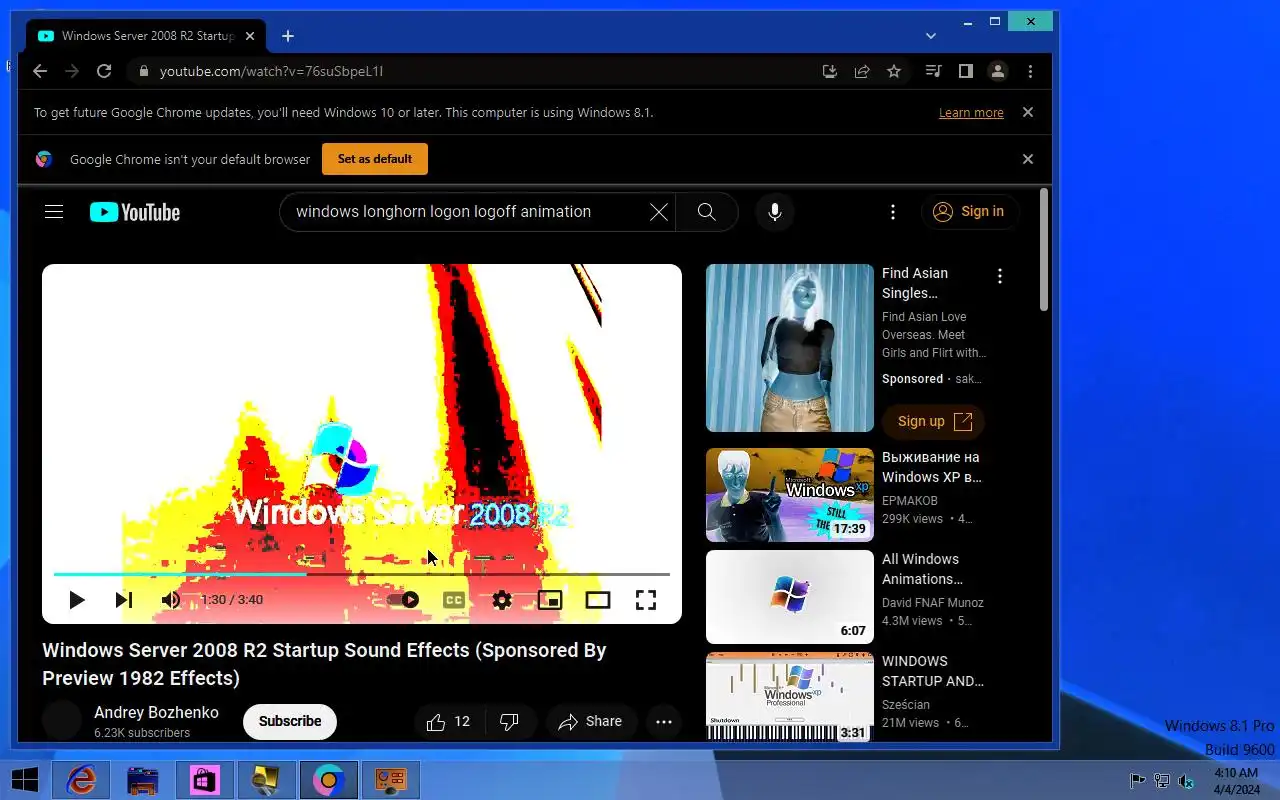Viewport: 1280px width, 800px height.
Task: Close the Windows Server 2008 R2 tab
Action: pyautogui.click(x=250, y=36)
